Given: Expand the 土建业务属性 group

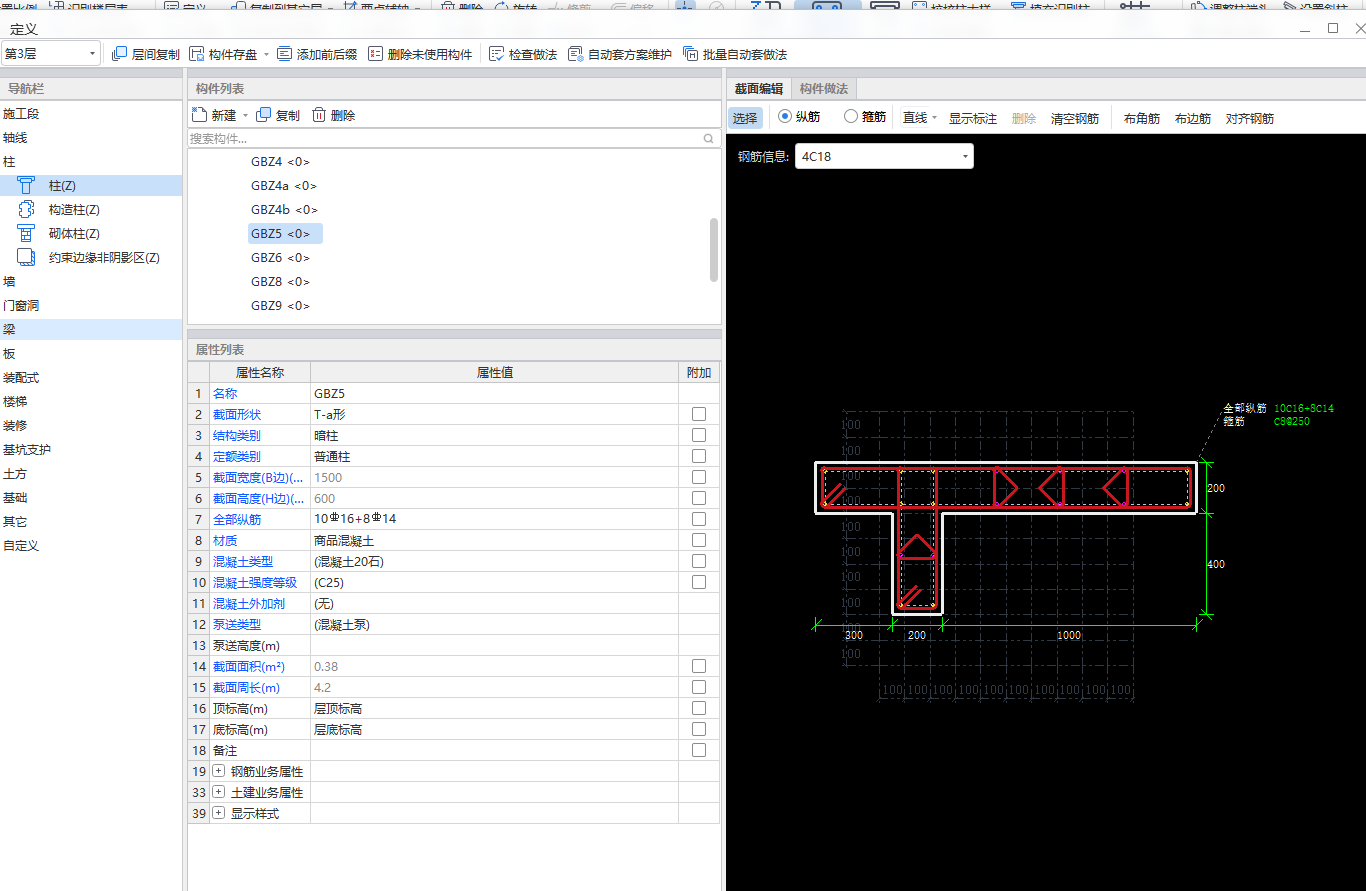Looking at the screenshot, I should point(219,792).
